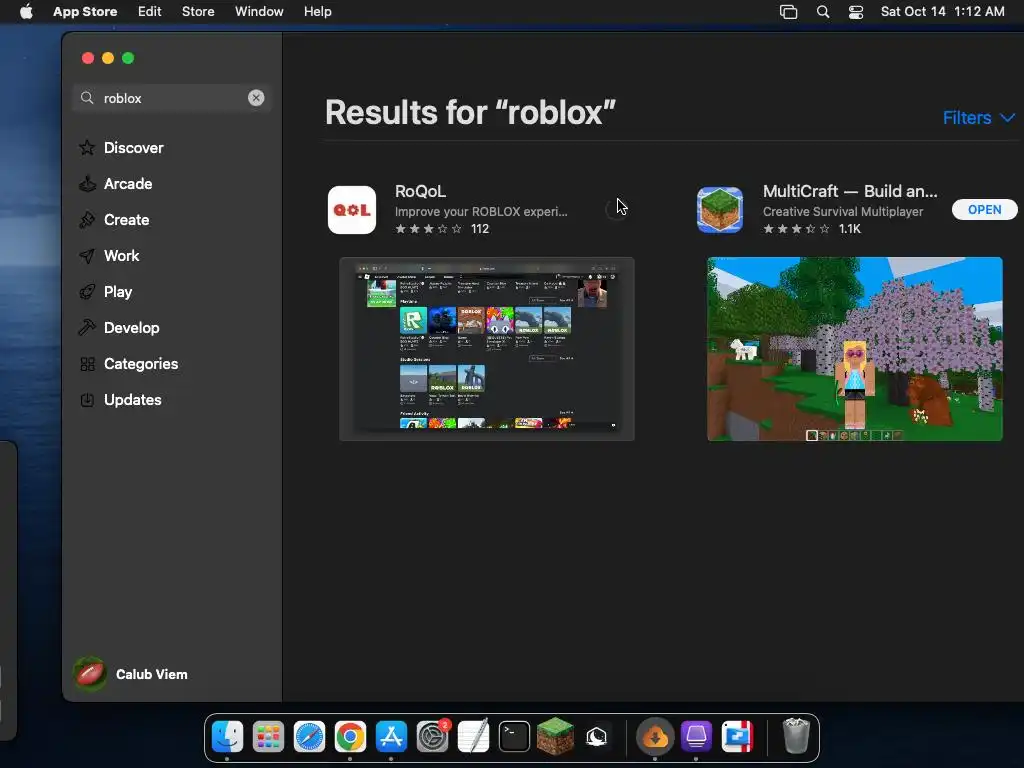
Task: Open the Edit menu
Action: (150, 12)
